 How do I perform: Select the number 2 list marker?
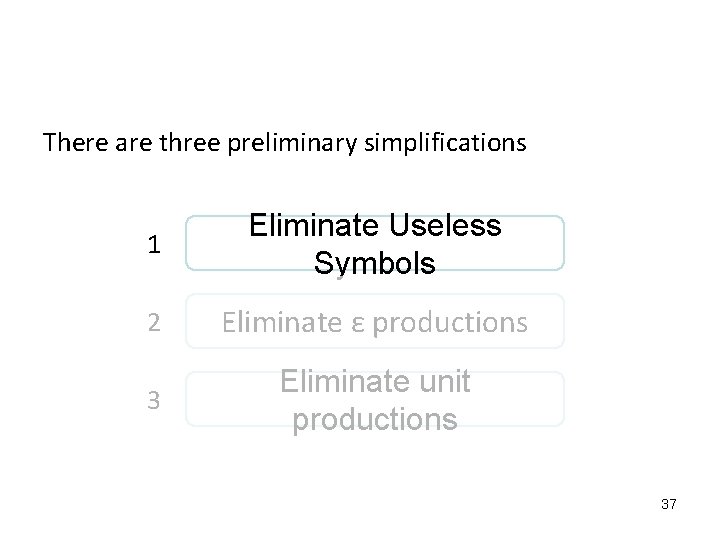click(x=150, y=321)
